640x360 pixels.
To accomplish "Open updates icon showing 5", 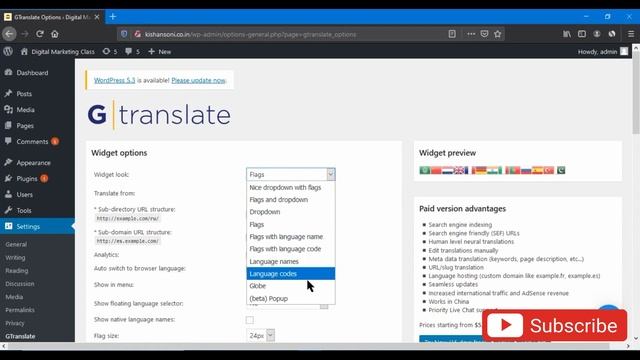I will pyautogui.click(x=110, y=51).
